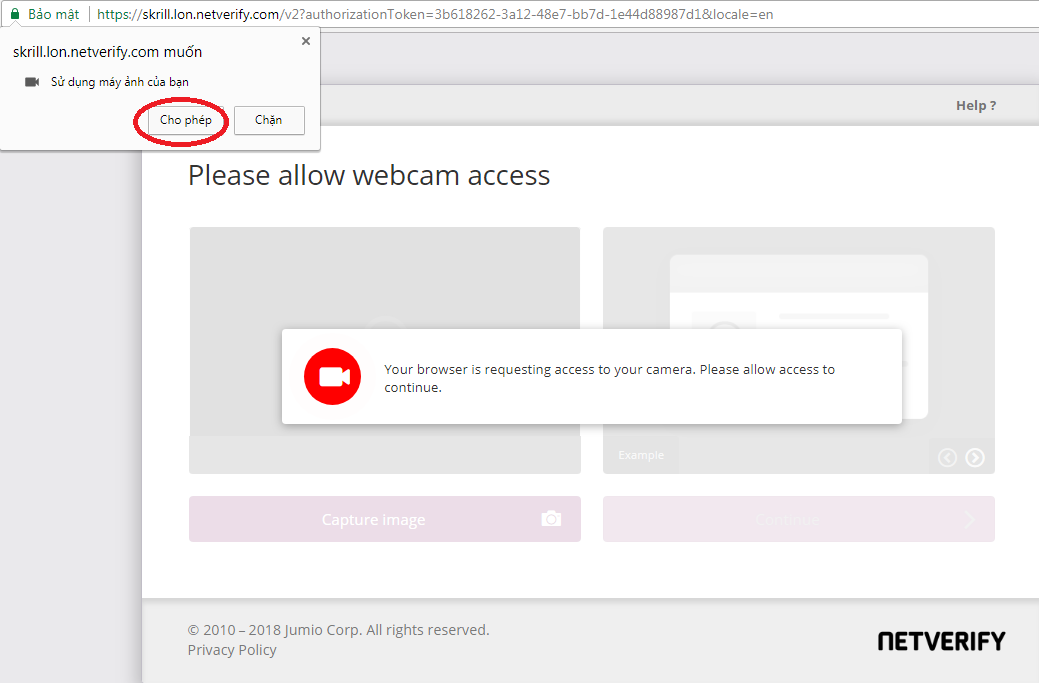The height and width of the screenshot is (683, 1039).
Task: Open the Privacy Policy link
Action: tap(232, 650)
